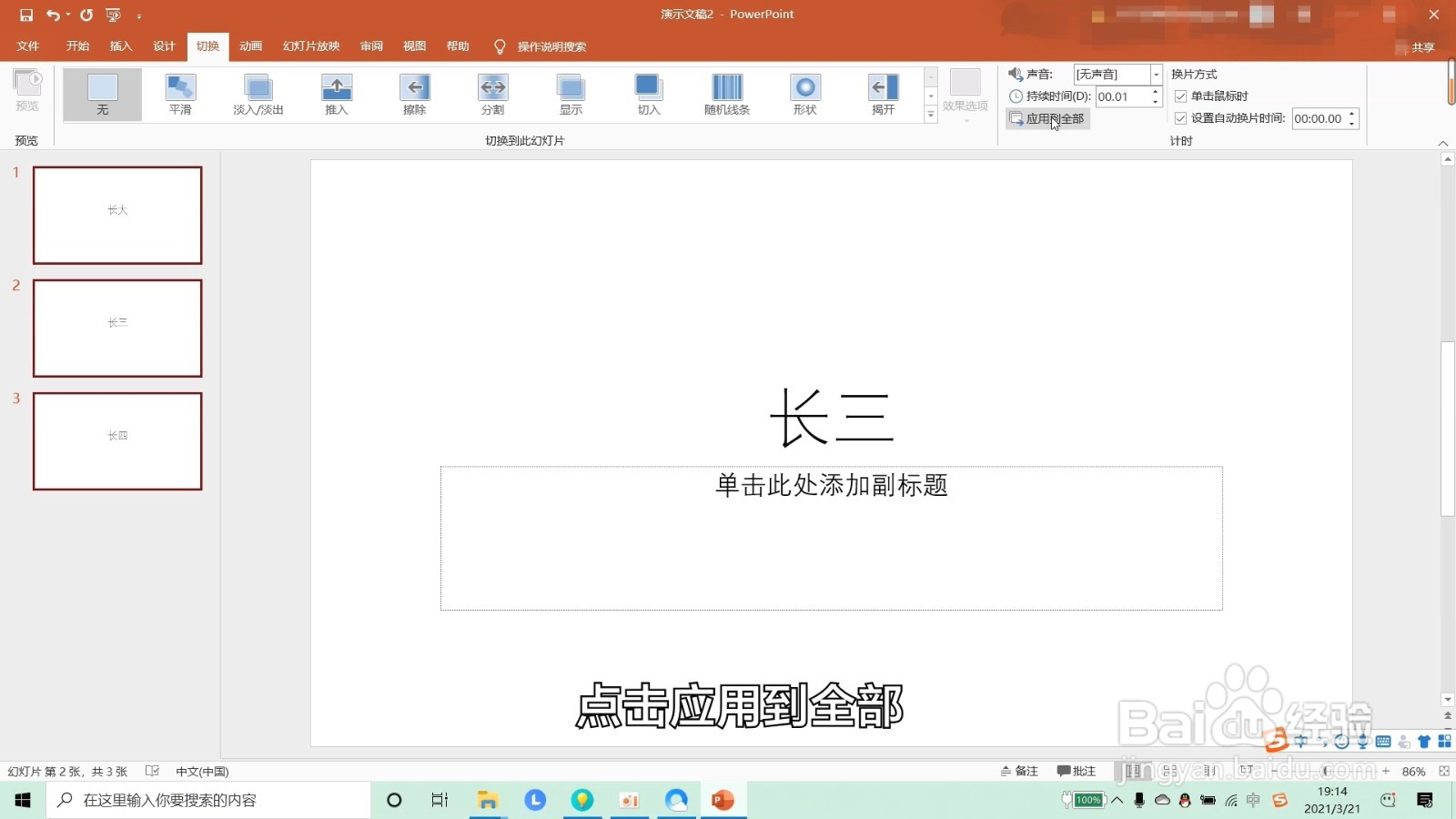Undo the last action
The image size is (1456, 819).
pyautogui.click(x=54, y=15)
